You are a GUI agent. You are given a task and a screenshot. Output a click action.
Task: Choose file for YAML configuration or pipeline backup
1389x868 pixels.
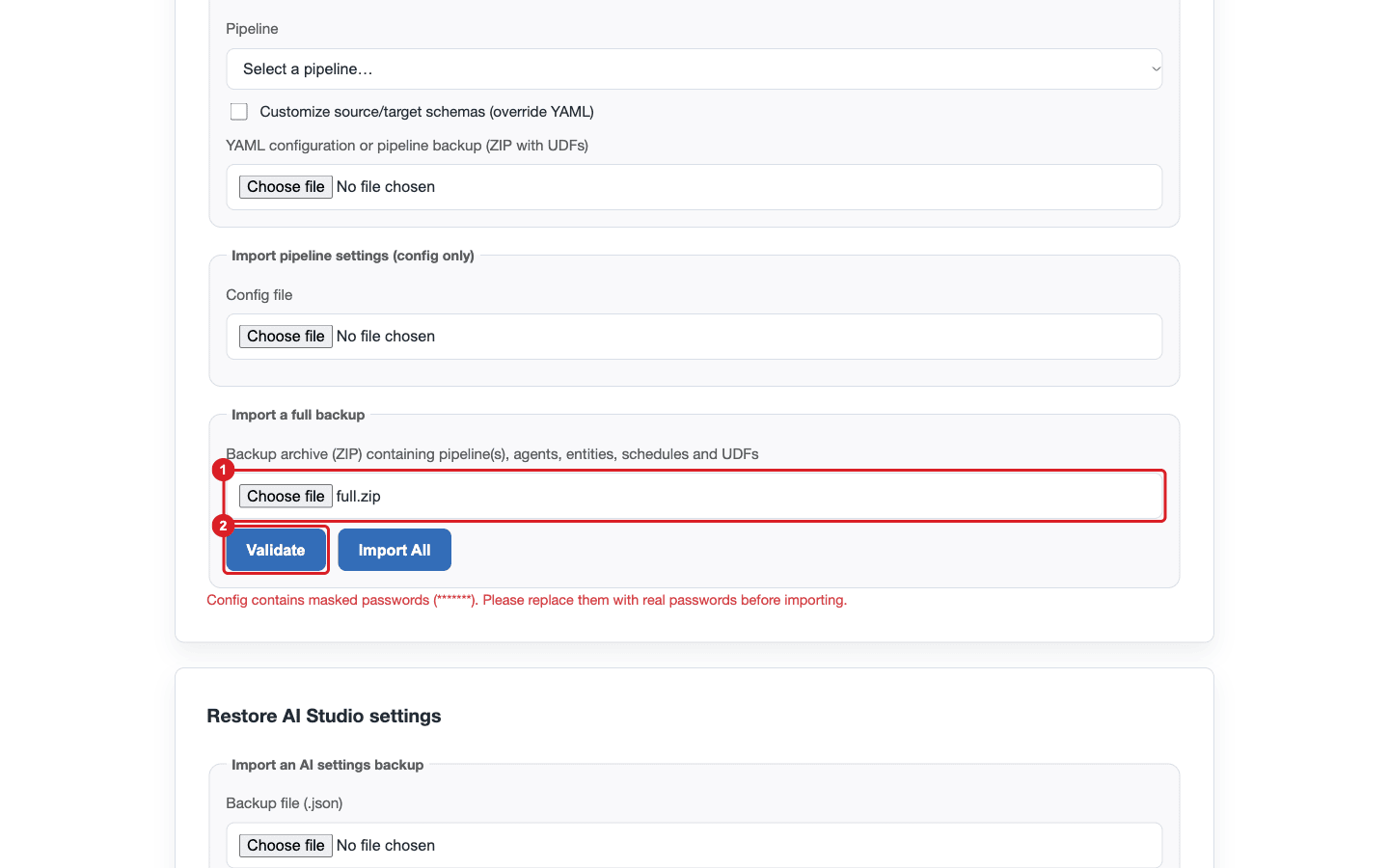click(x=286, y=187)
